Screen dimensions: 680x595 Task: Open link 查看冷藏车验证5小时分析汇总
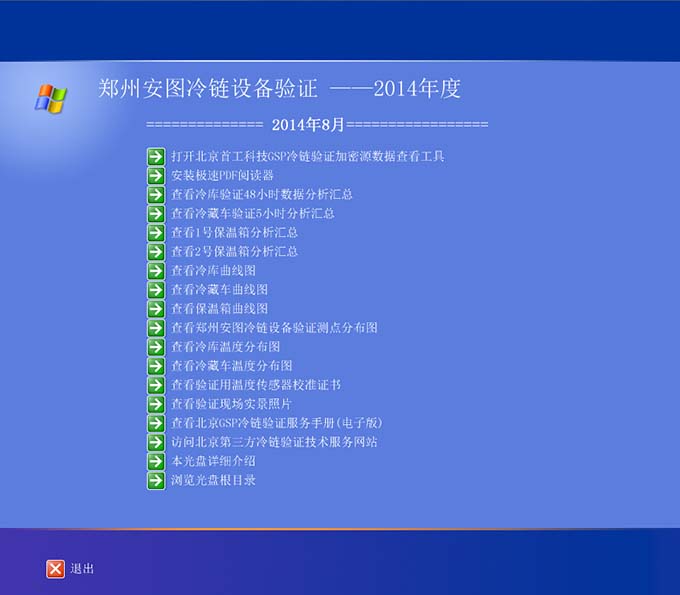[252, 214]
